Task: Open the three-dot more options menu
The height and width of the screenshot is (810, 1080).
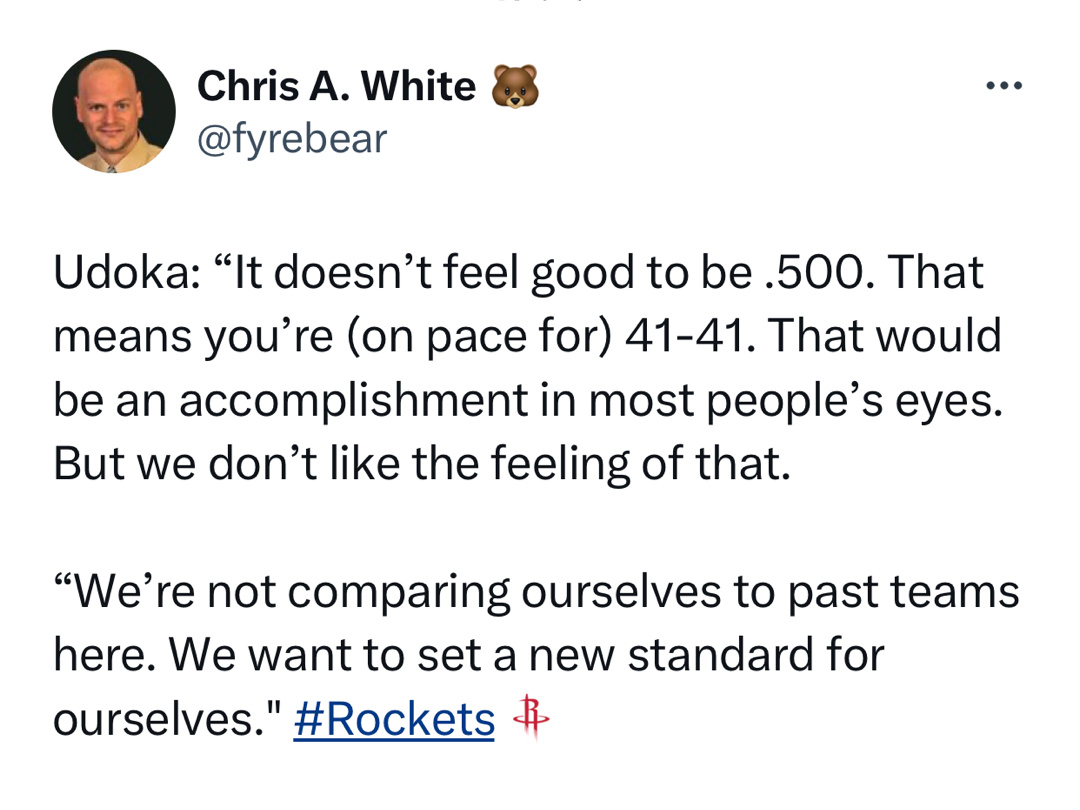Action: [1004, 86]
